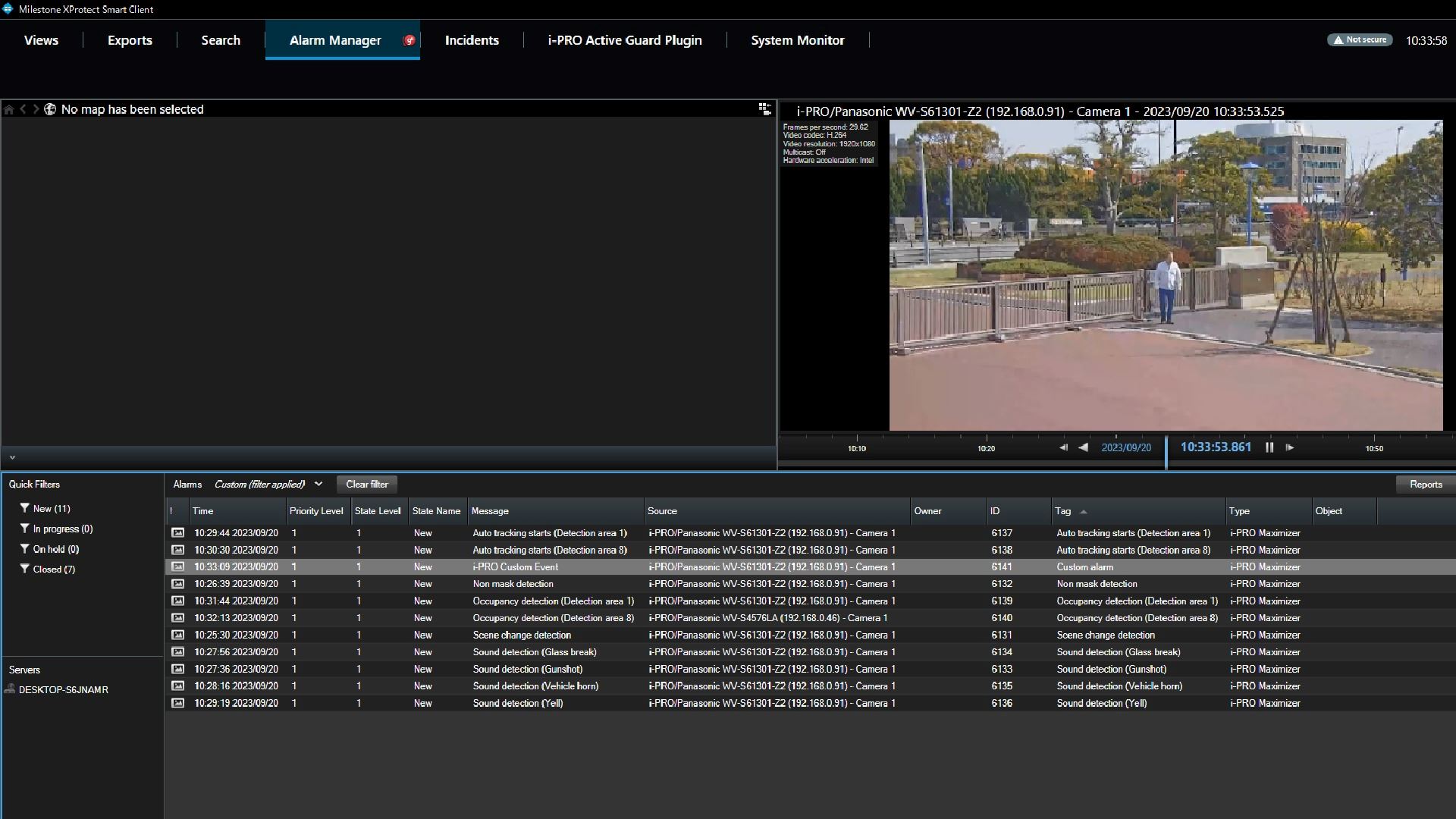Open the Views tab
The width and height of the screenshot is (1456, 819).
click(41, 40)
